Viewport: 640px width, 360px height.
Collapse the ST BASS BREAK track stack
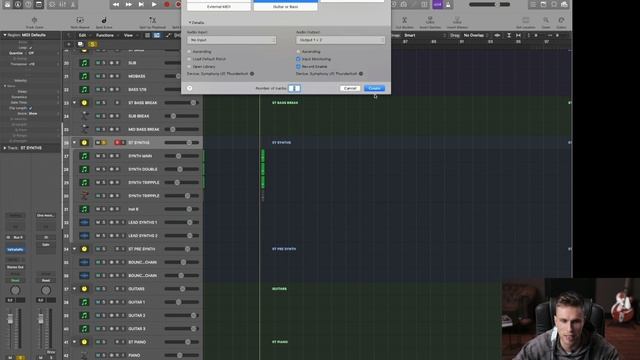tap(74, 102)
